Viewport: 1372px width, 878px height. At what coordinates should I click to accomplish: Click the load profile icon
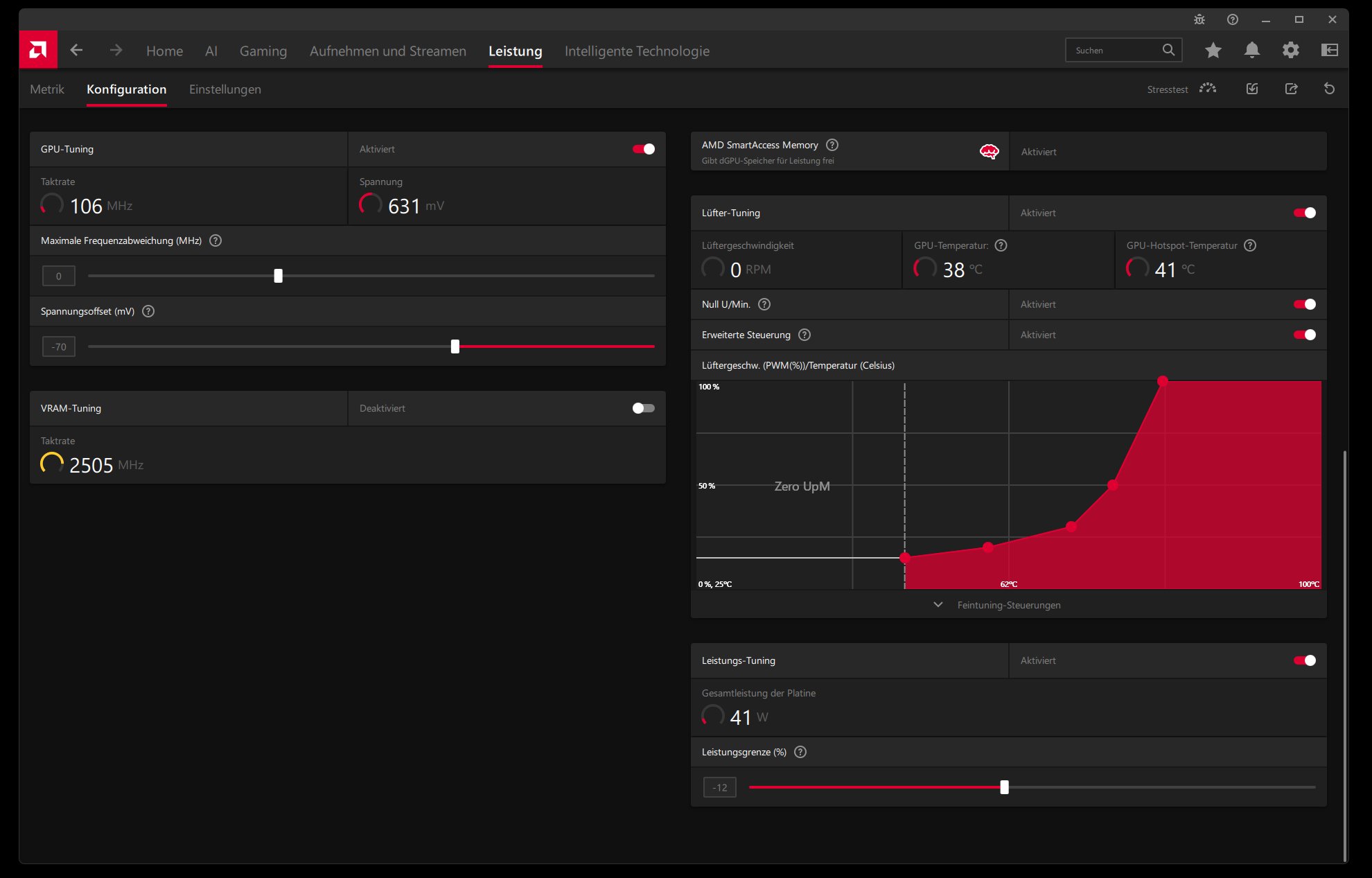click(x=1251, y=89)
